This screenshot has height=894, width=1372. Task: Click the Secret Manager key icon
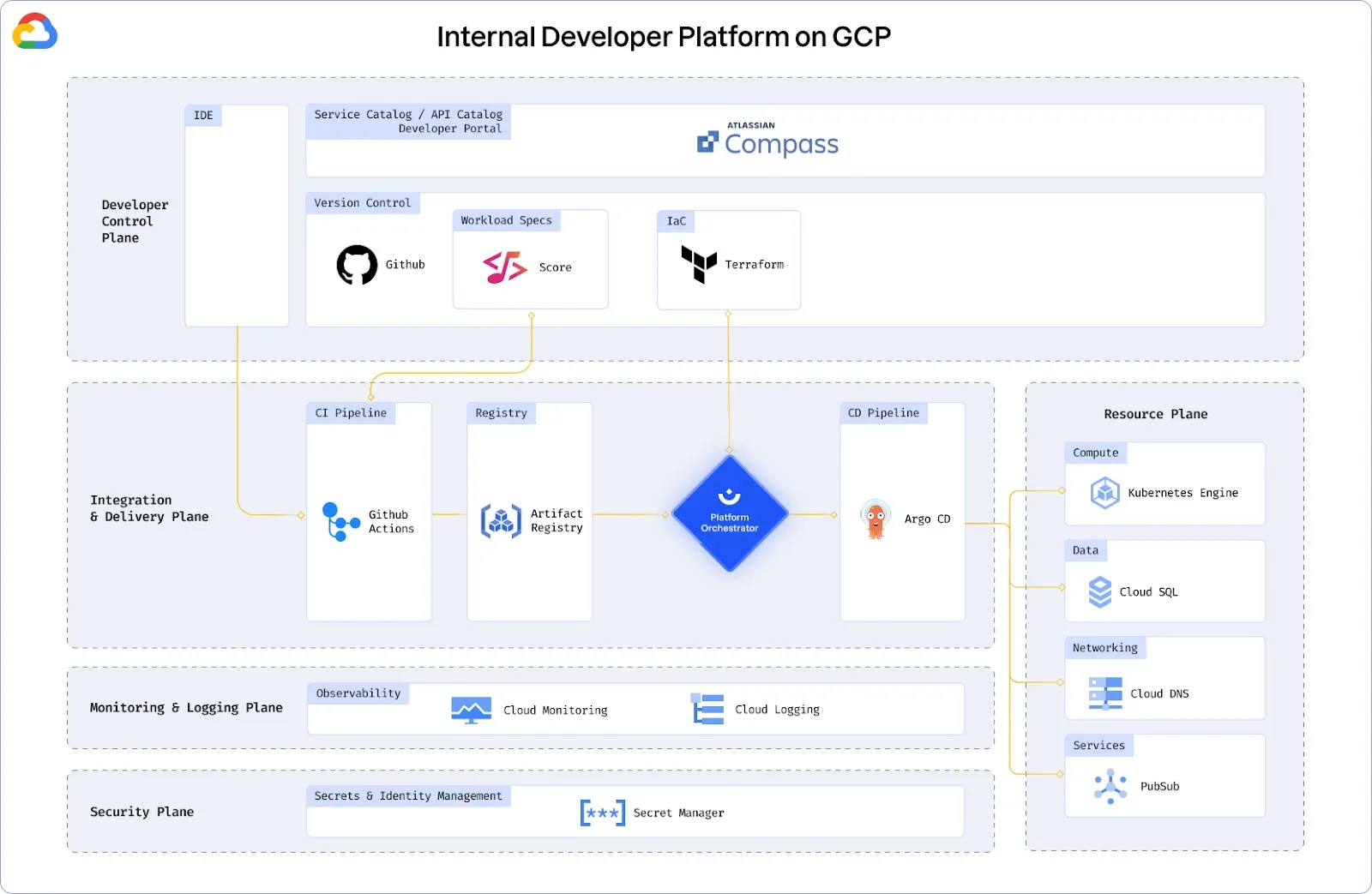[603, 813]
